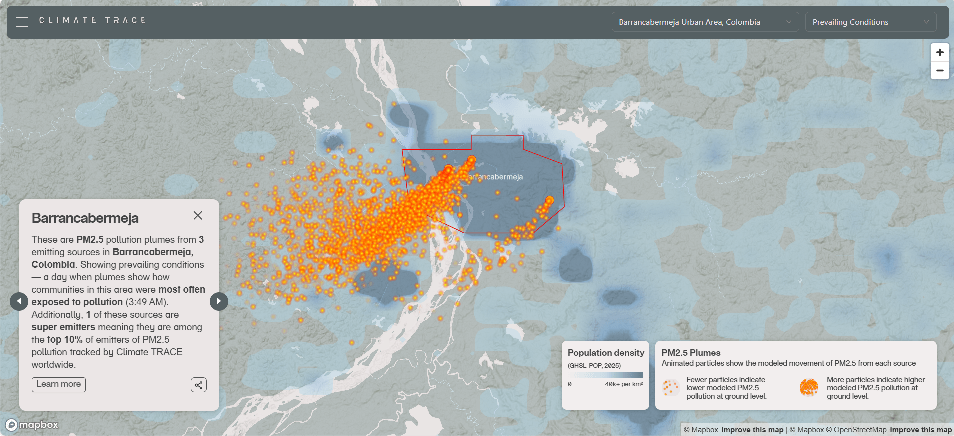954x436 pixels.
Task: Close the Barrancabermeja info panel
Action: click(198, 215)
